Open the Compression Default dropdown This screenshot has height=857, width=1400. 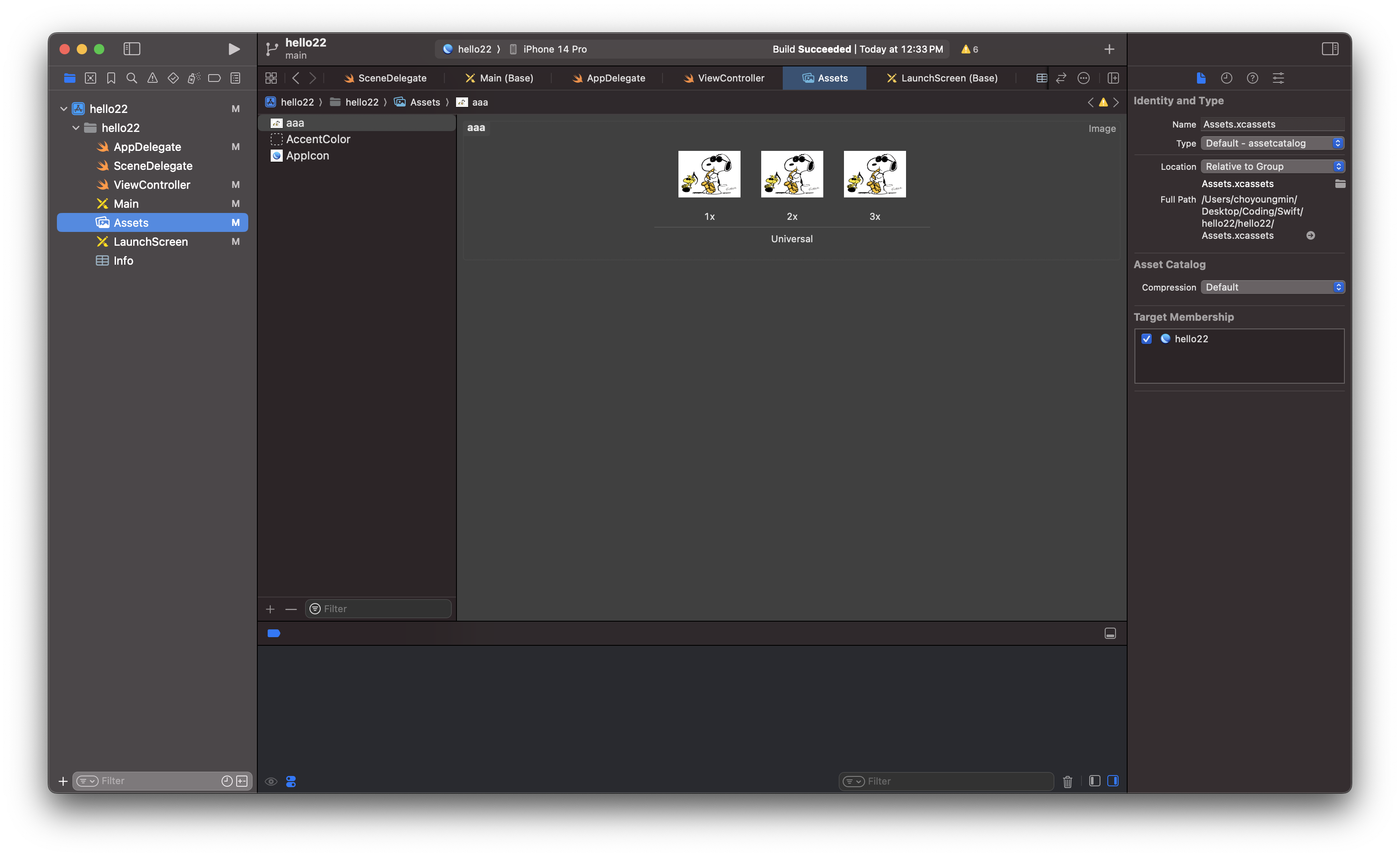click(1272, 287)
